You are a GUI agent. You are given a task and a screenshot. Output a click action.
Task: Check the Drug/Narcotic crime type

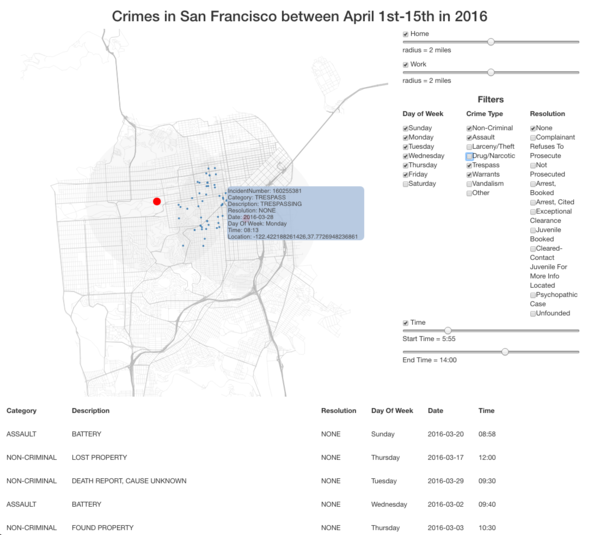tap(469, 156)
